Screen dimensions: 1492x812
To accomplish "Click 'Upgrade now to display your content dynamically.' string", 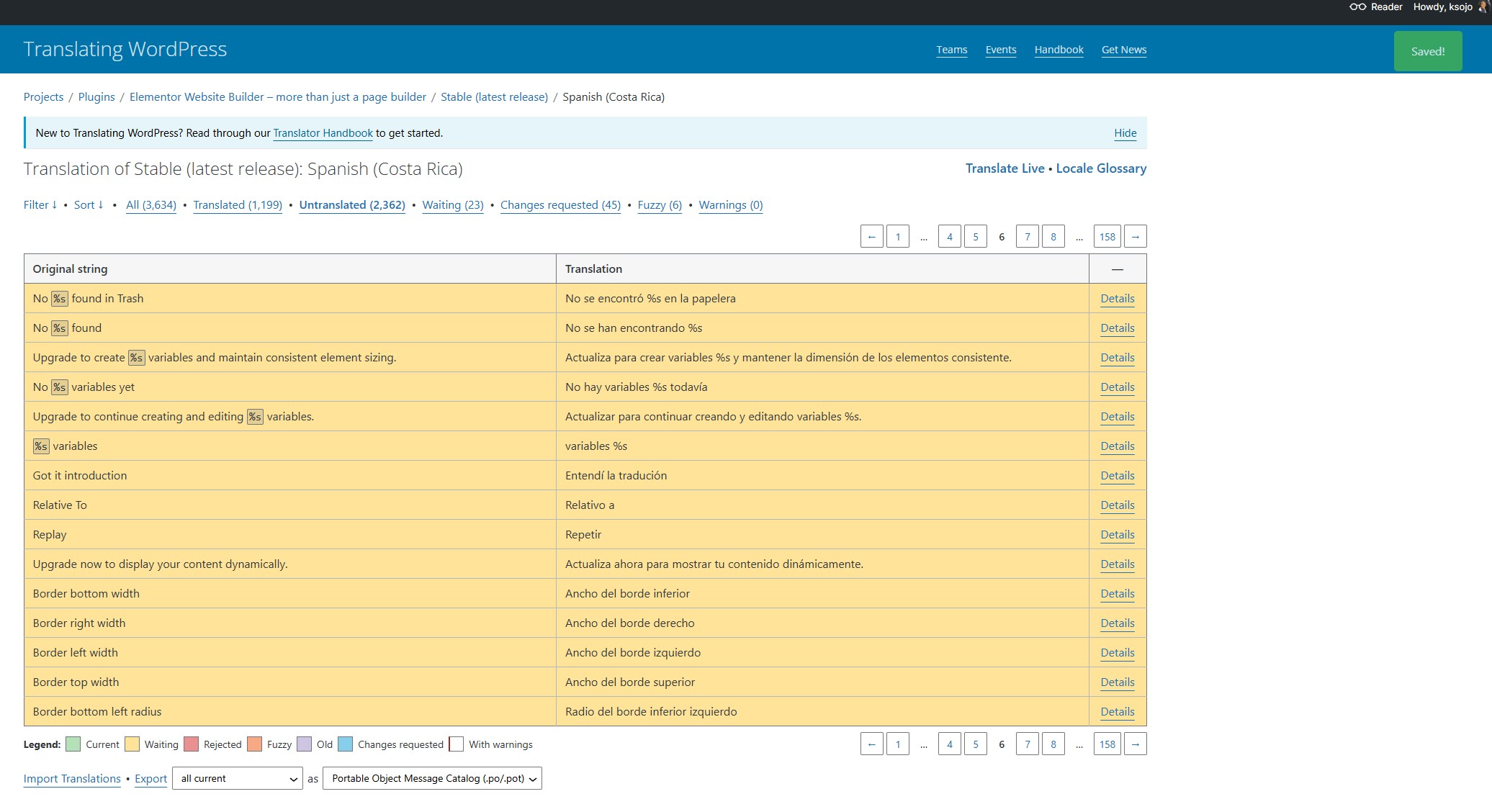I will [x=160, y=564].
